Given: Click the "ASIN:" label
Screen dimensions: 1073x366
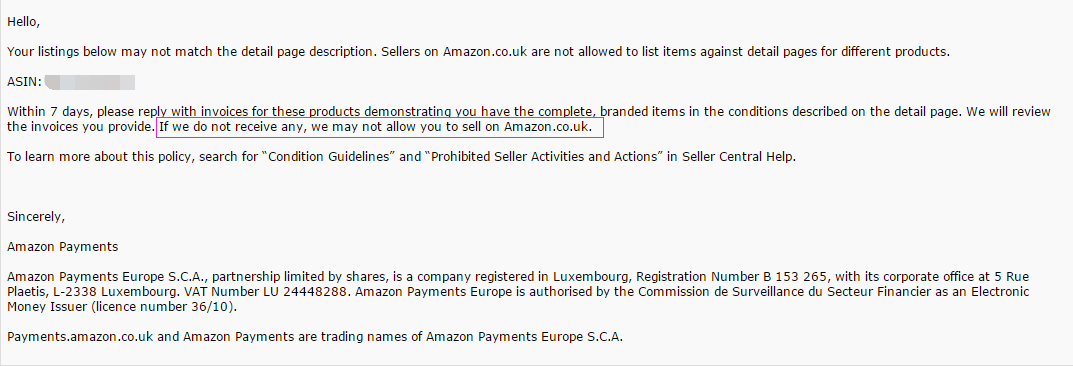Looking at the screenshot, I should [x=25, y=83].
